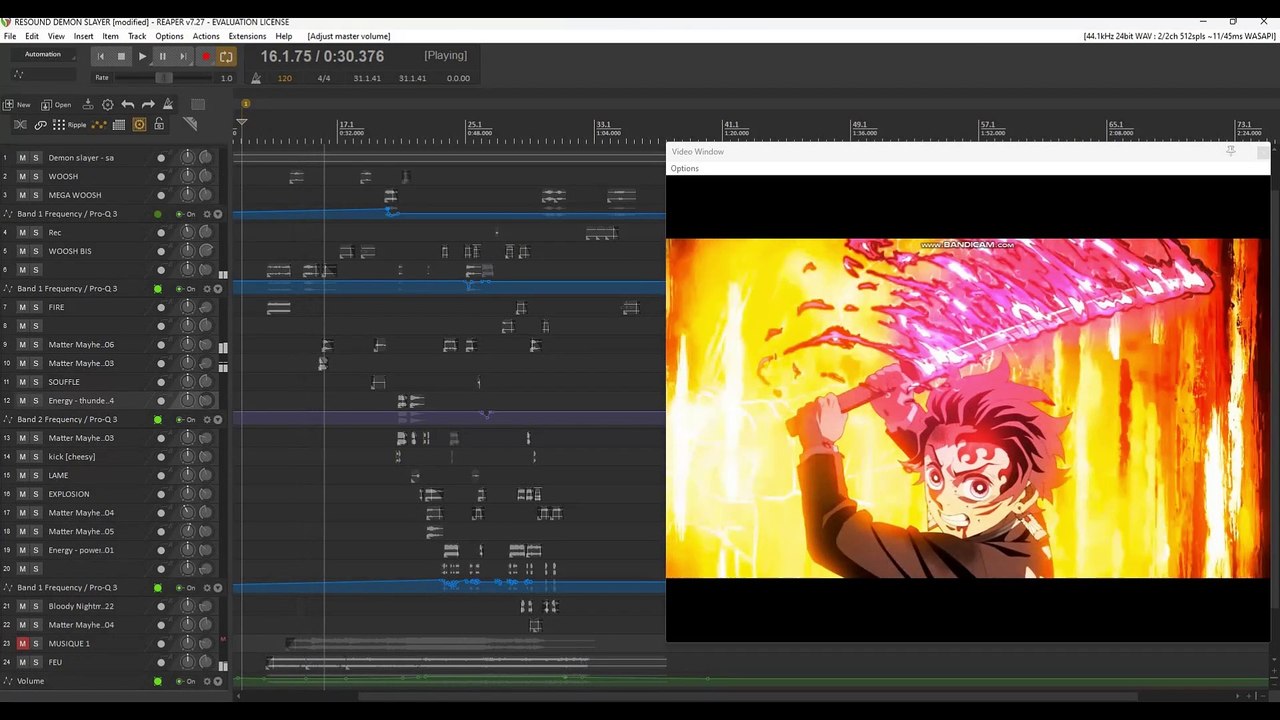
Task: Toggle the snap toolbar icon
Action: [139, 125]
